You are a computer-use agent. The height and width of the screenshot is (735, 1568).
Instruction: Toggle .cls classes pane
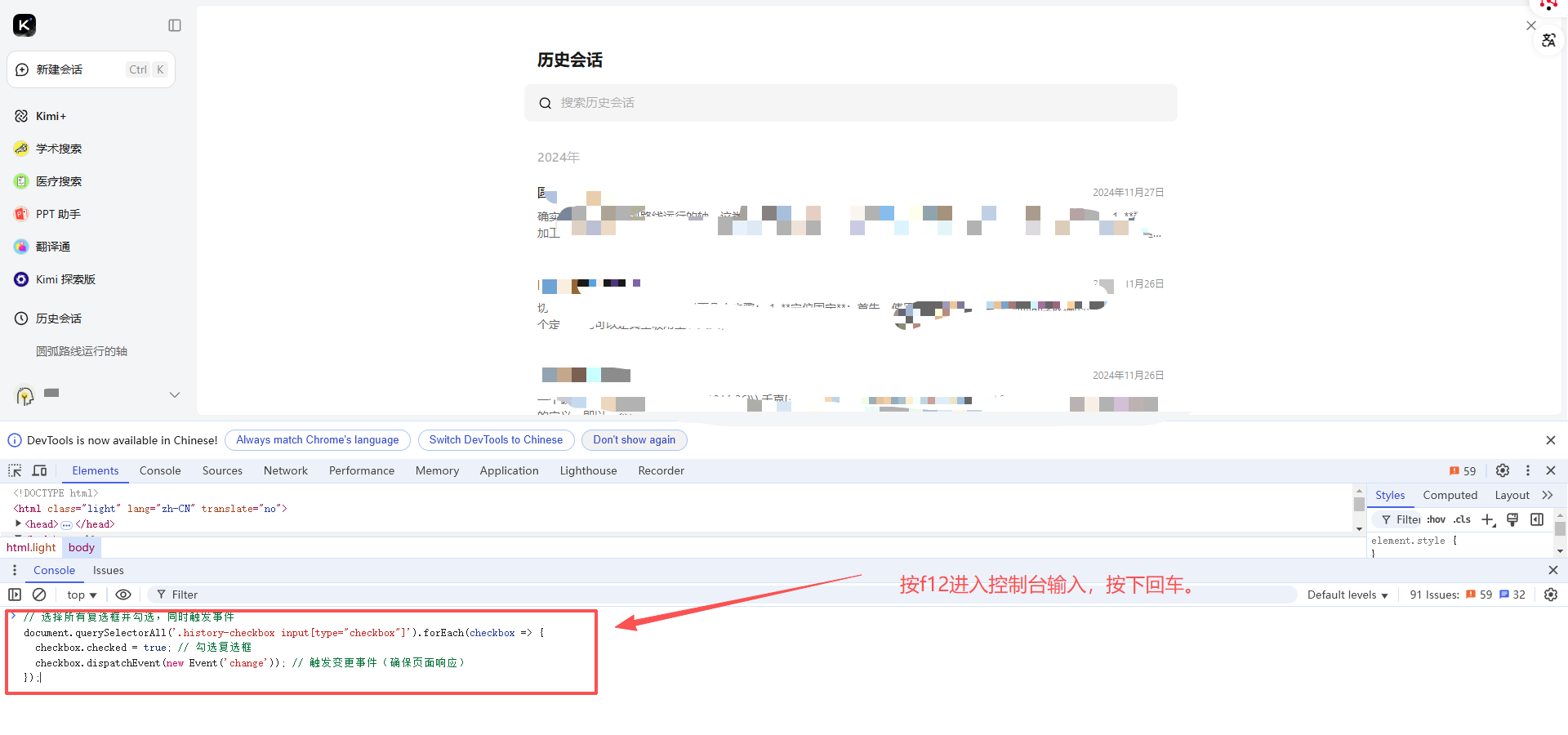(x=1462, y=520)
